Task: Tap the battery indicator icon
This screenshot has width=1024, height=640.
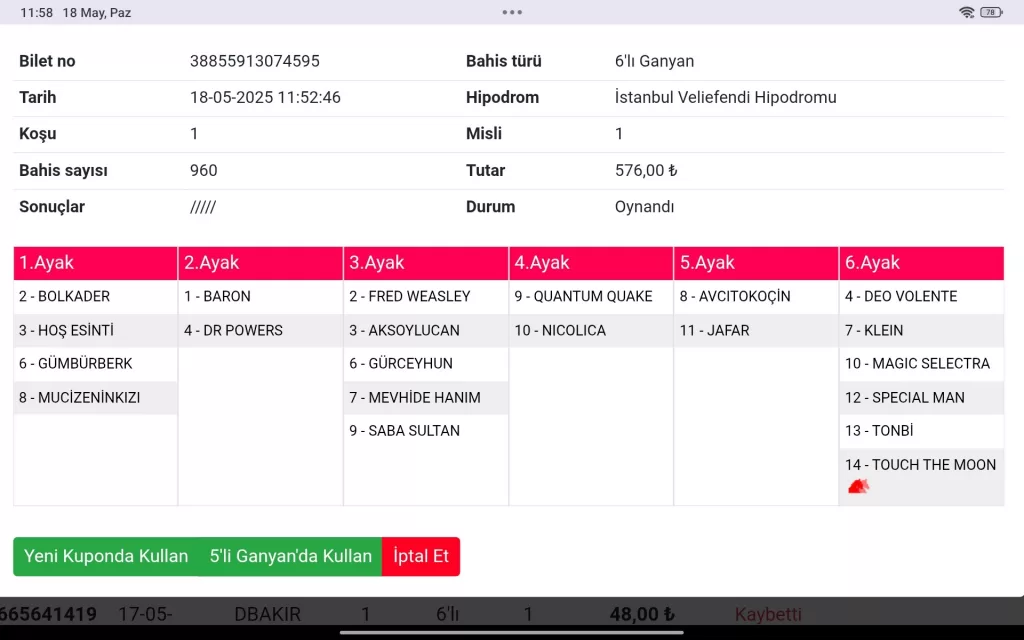Action: [990, 12]
